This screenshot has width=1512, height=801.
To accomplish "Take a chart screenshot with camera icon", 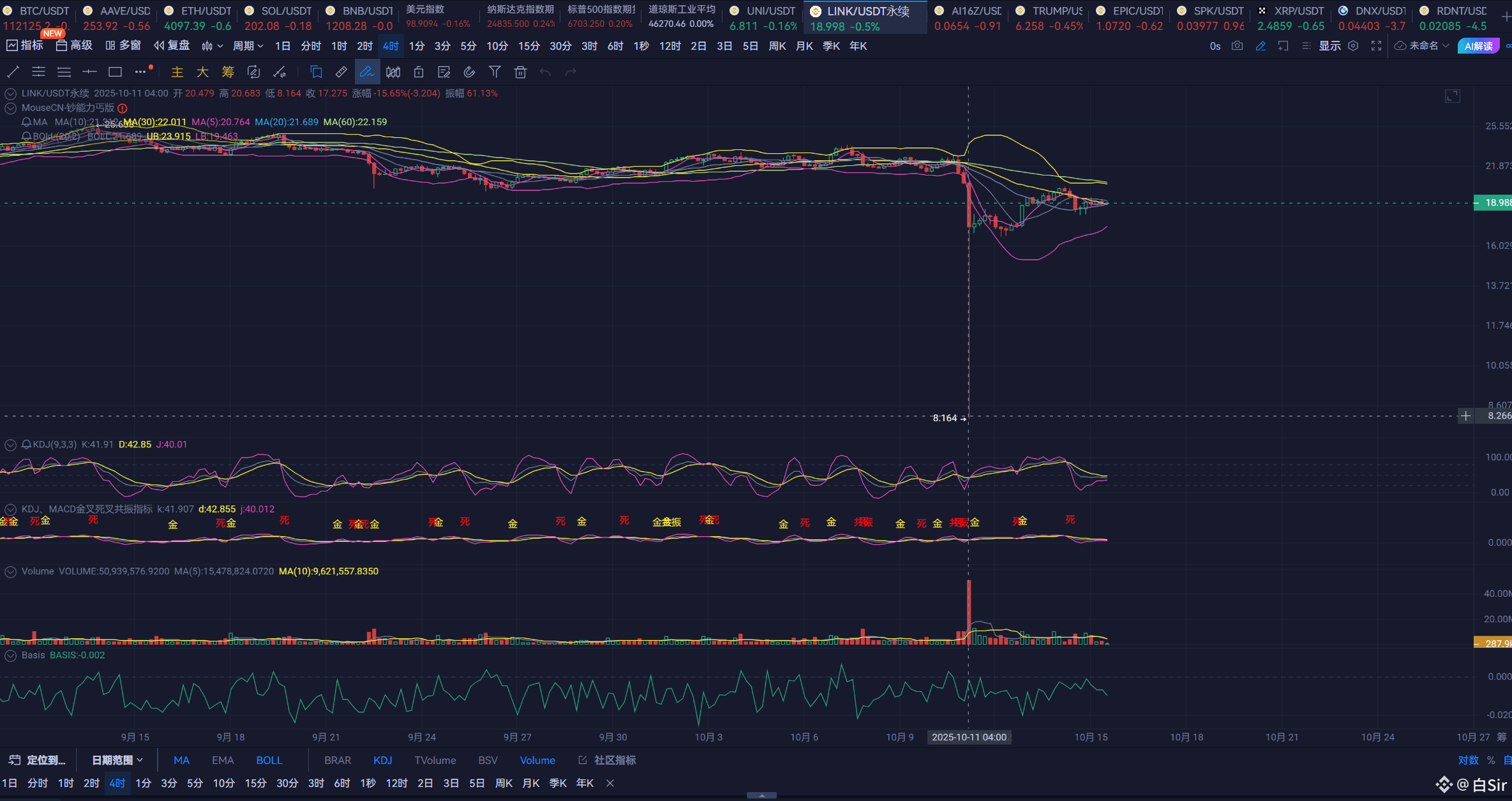I will point(1237,46).
